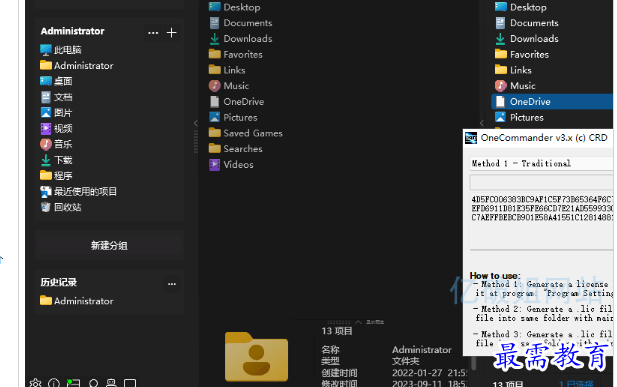Collapse sidebar with left chevron near middle pane

coord(196,123)
